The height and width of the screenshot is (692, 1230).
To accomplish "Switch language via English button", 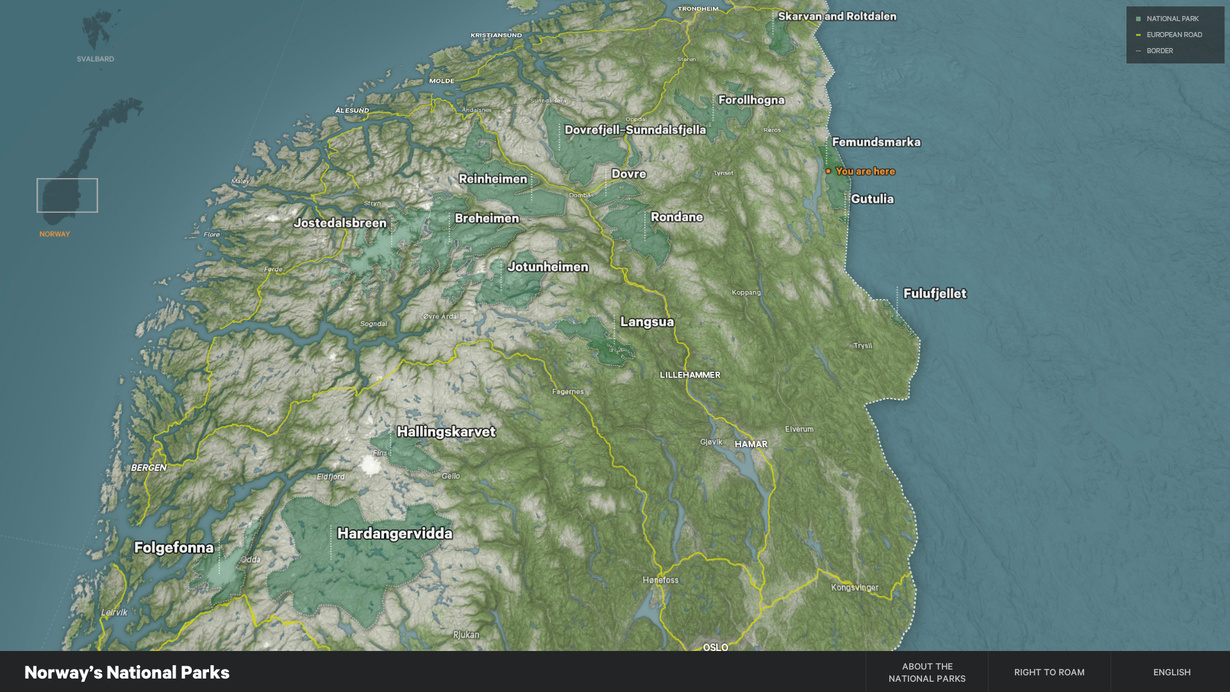I will 1171,672.
